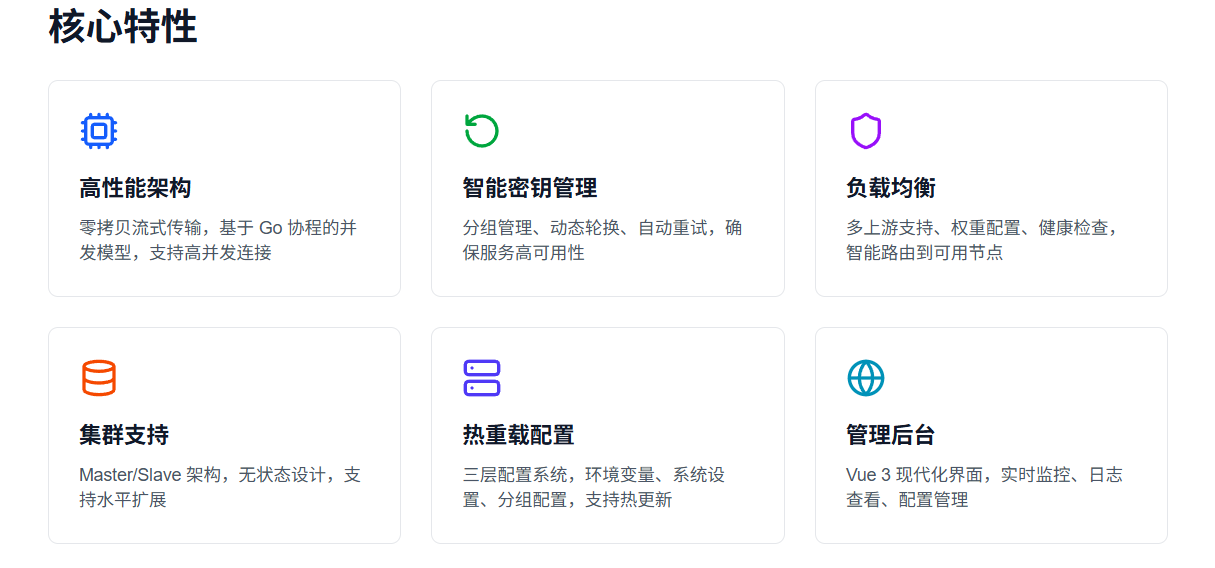This screenshot has width=1215, height=568.
Task: Click the 三层配置系统 description text
Action: [x=593, y=475]
